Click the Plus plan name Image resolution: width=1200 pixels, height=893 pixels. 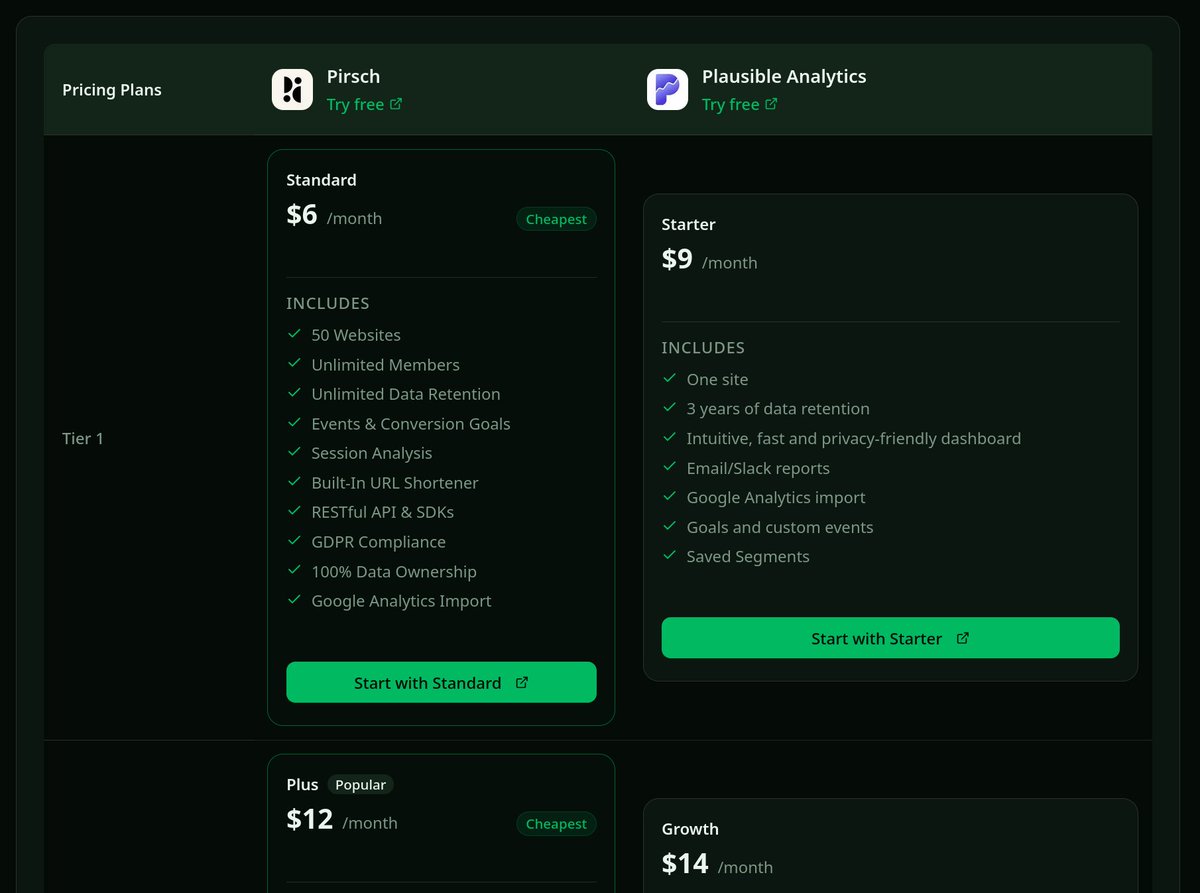tap(302, 785)
